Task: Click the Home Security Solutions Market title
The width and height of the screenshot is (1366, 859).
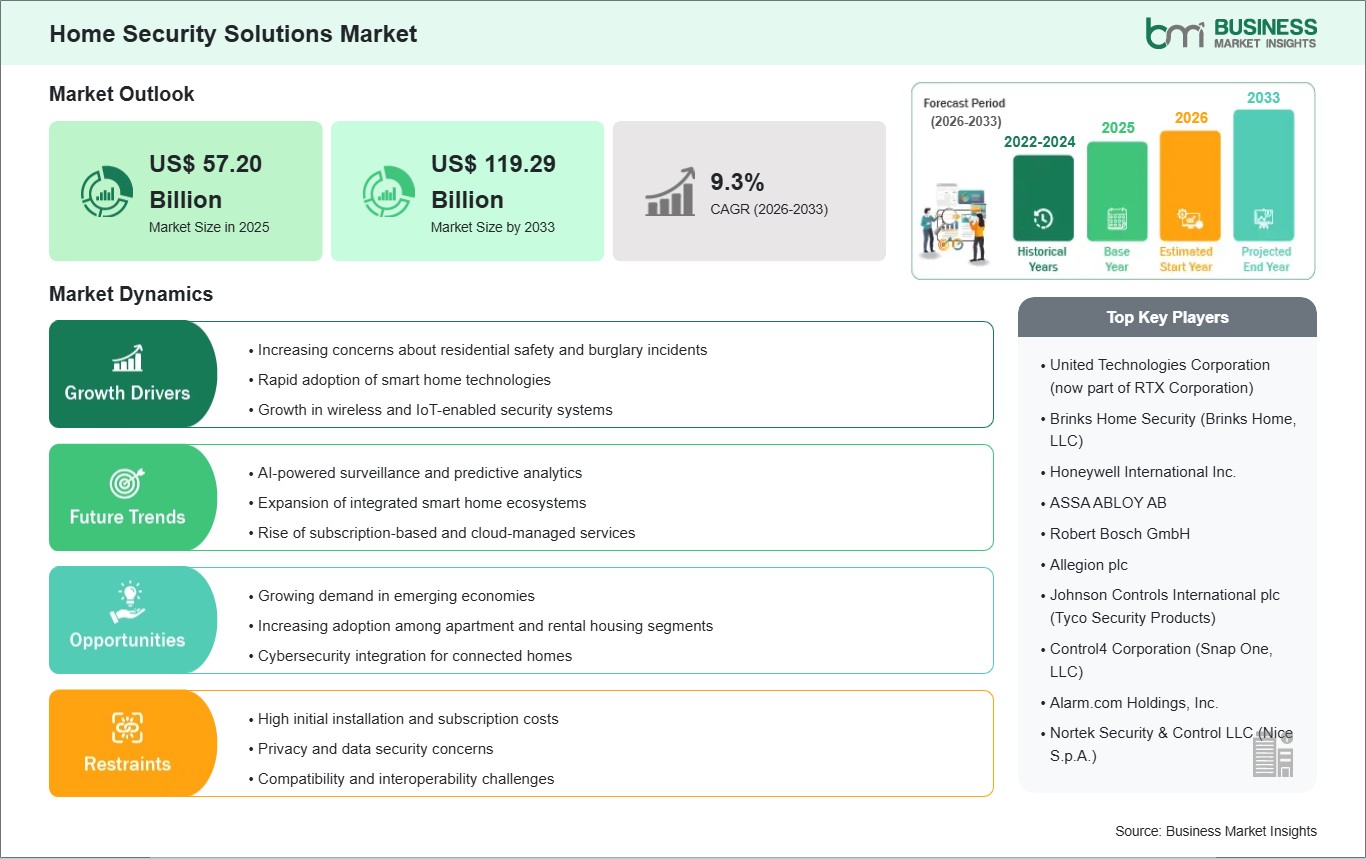Action: click(x=233, y=33)
